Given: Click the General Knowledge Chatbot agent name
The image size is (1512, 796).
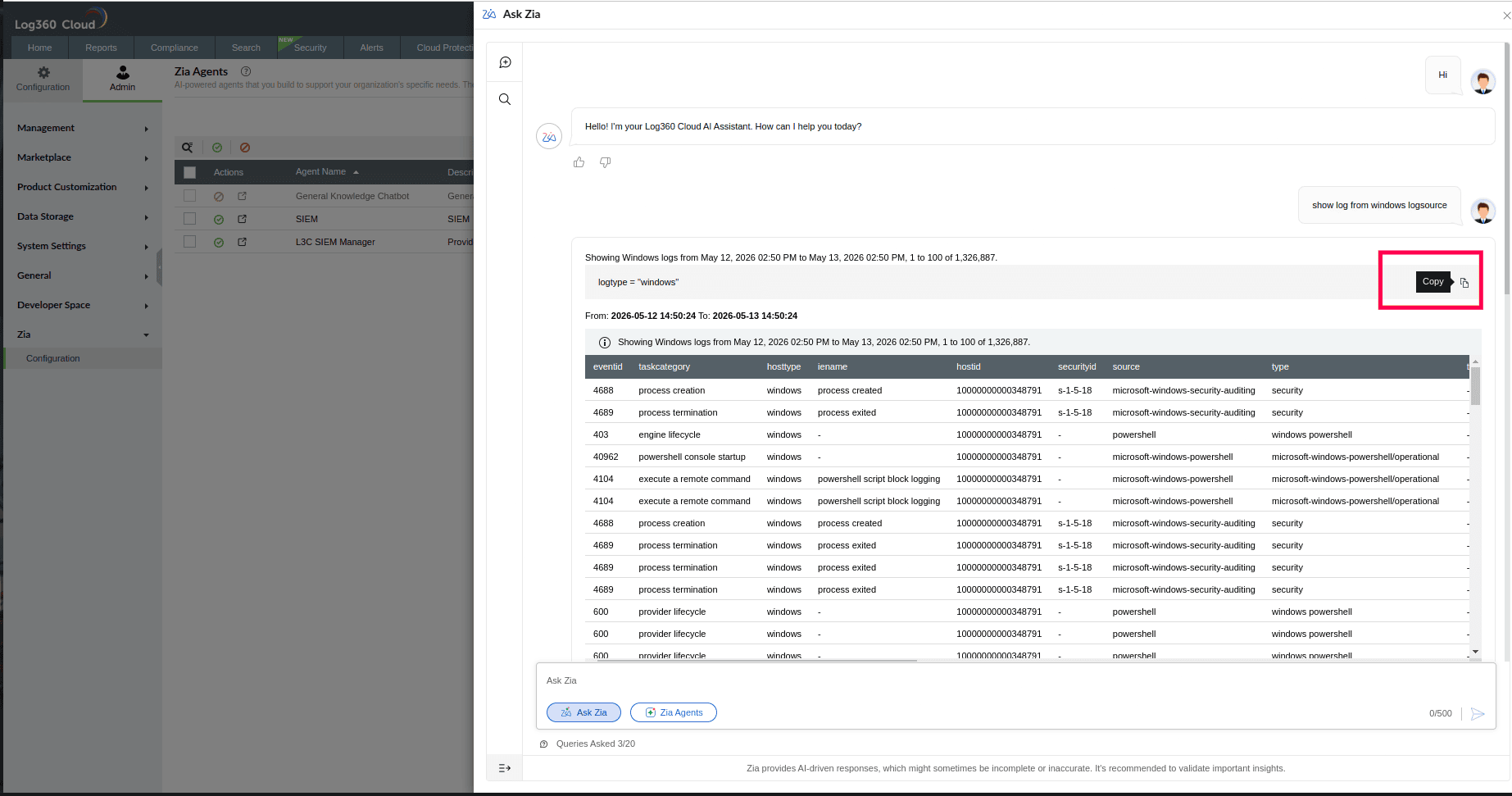Looking at the screenshot, I should [352, 196].
